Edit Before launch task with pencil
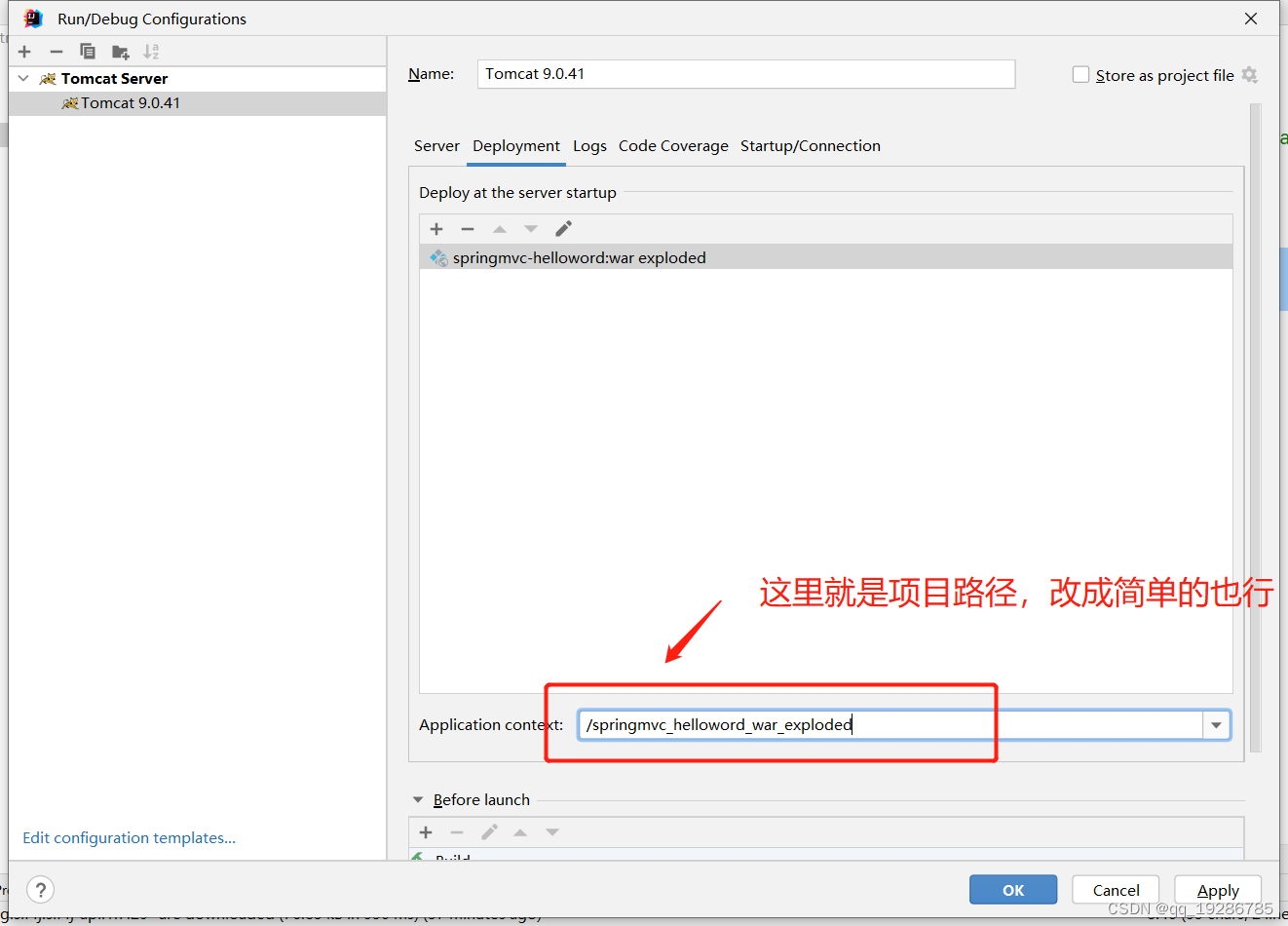Viewport: 1288px width, 926px height. pyautogui.click(x=489, y=832)
